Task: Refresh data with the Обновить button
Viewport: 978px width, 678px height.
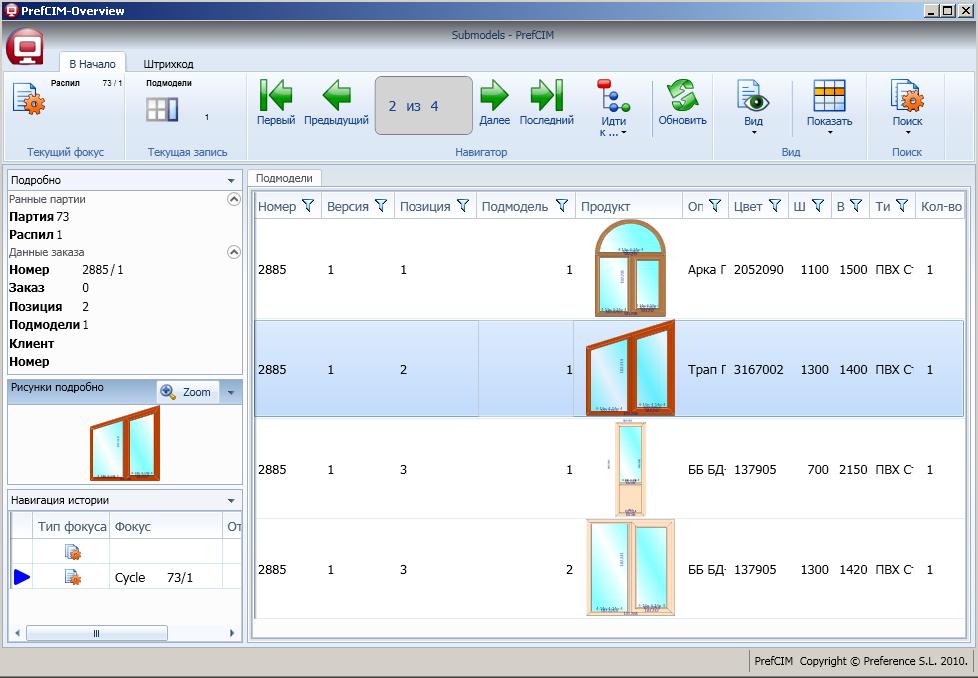Action: (682, 103)
